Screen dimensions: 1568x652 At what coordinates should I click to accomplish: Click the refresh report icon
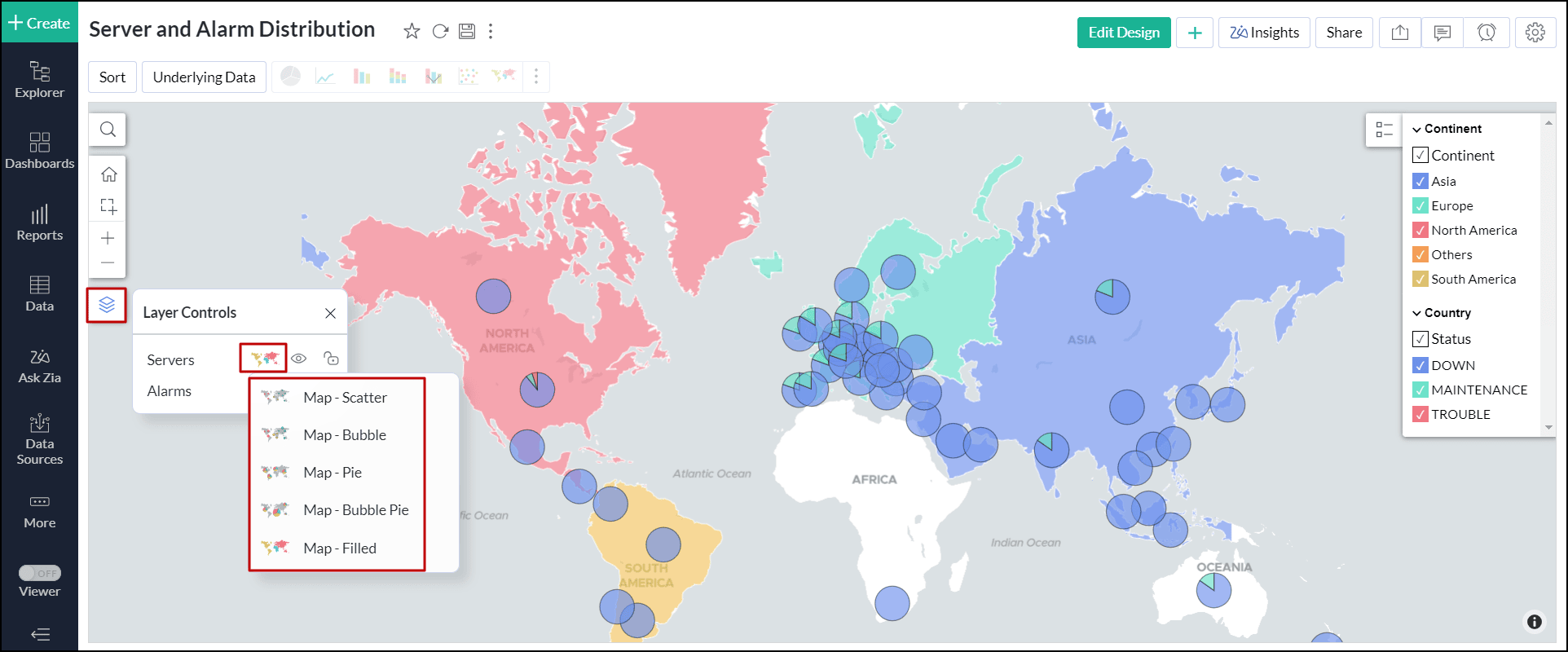[440, 31]
